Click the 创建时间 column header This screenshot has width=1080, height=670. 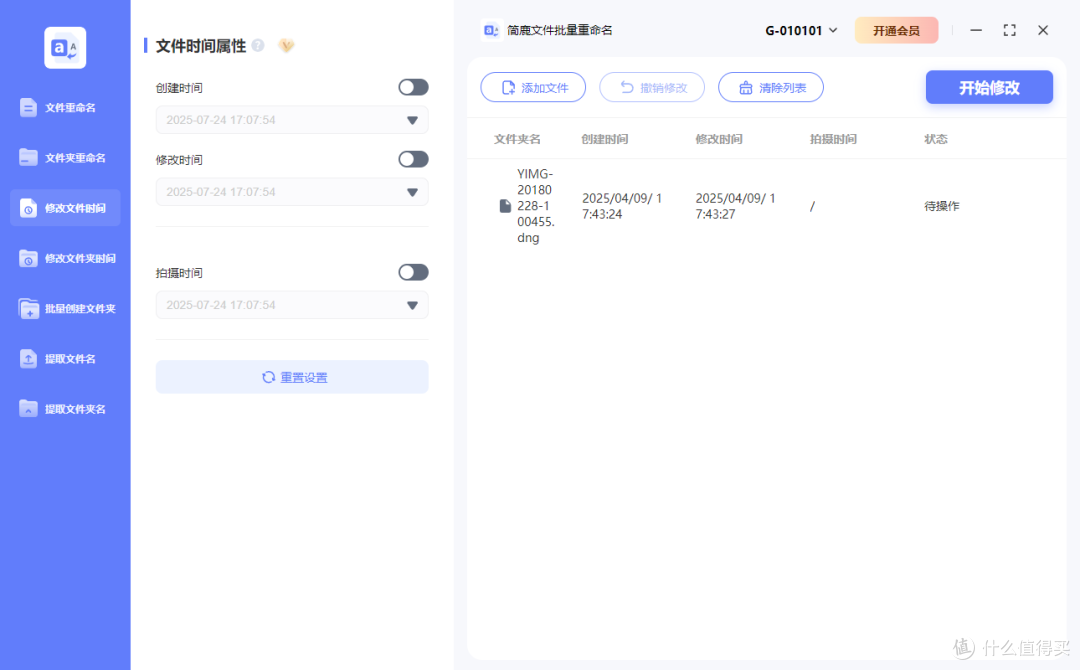pyautogui.click(x=605, y=139)
